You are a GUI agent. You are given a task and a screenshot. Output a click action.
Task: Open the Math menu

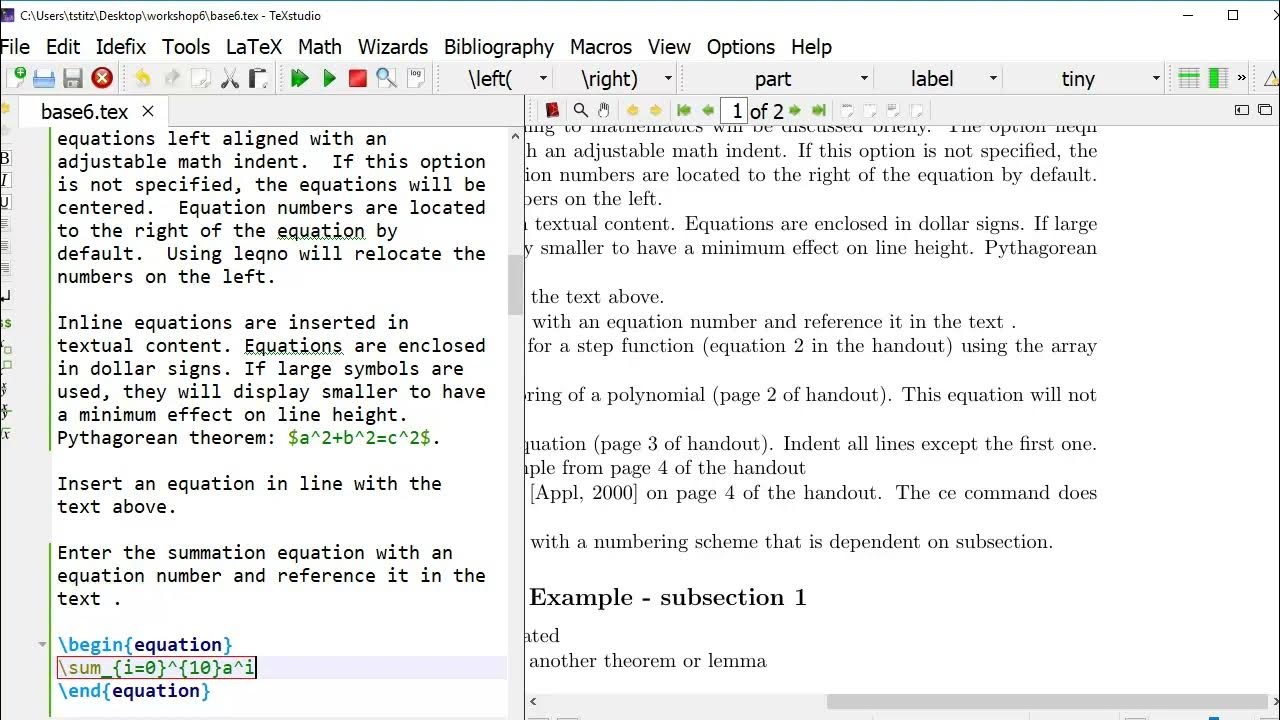click(320, 47)
